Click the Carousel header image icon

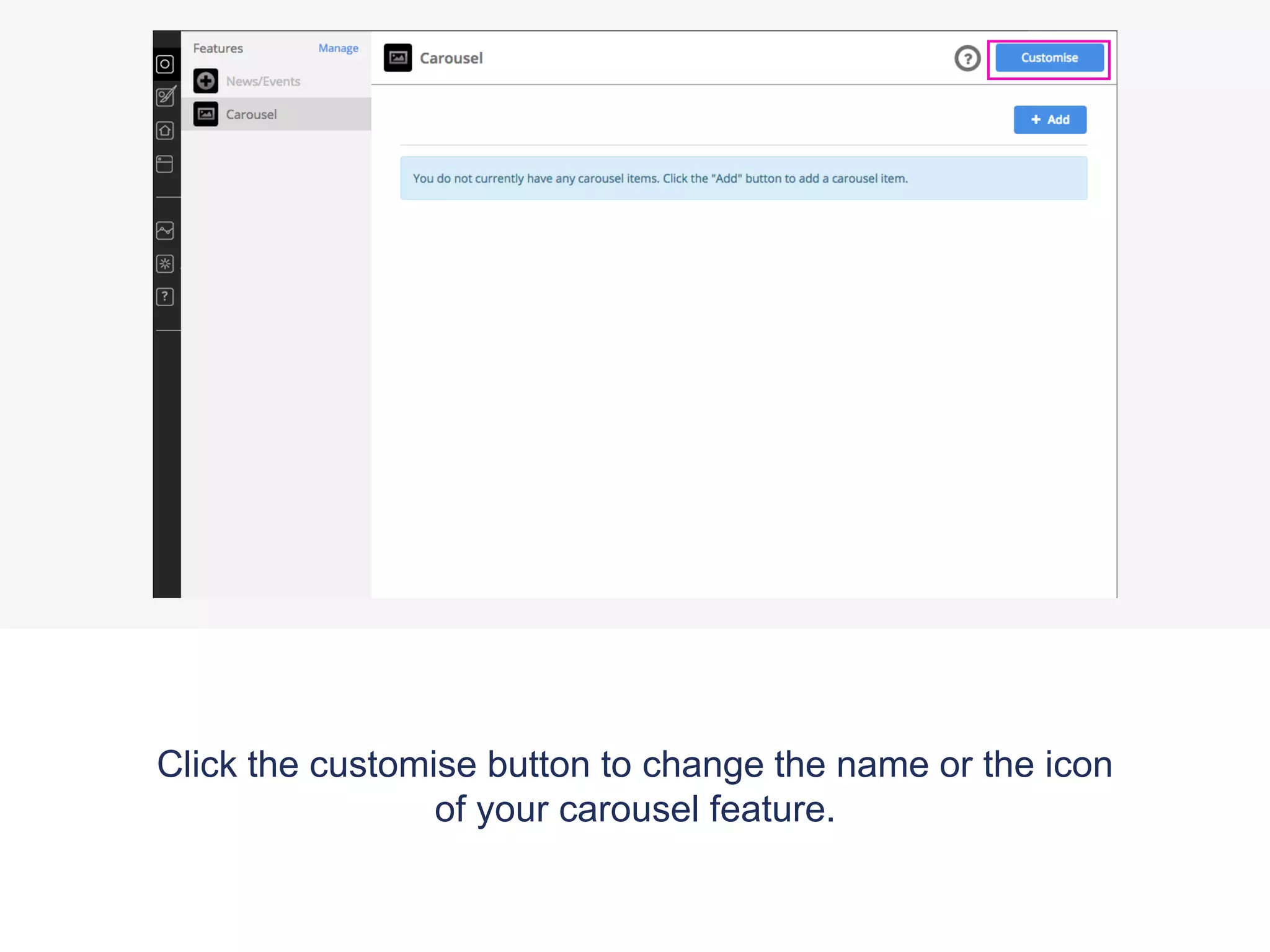pos(397,58)
